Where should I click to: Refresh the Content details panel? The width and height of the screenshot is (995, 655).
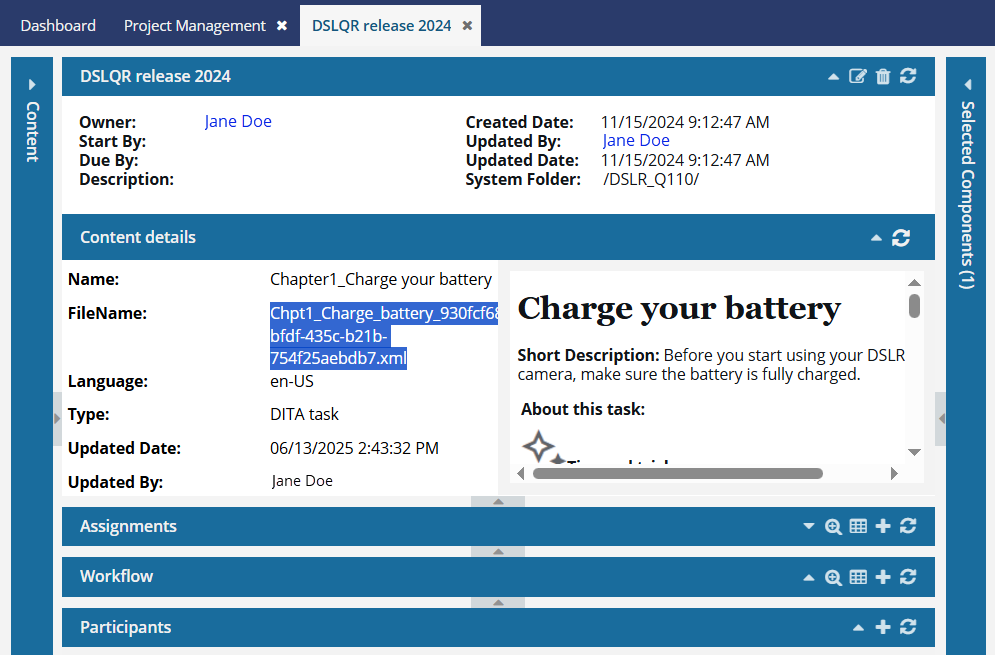coord(901,238)
